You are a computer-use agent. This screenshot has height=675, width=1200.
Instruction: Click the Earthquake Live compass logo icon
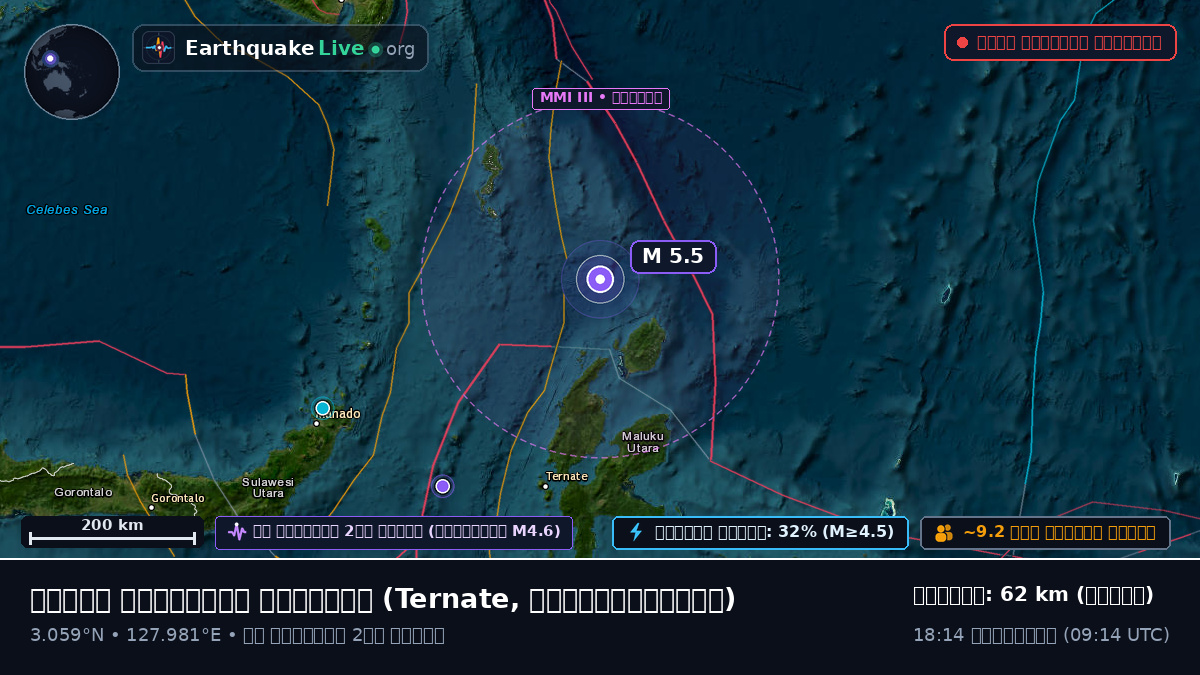pyautogui.click(x=158, y=48)
